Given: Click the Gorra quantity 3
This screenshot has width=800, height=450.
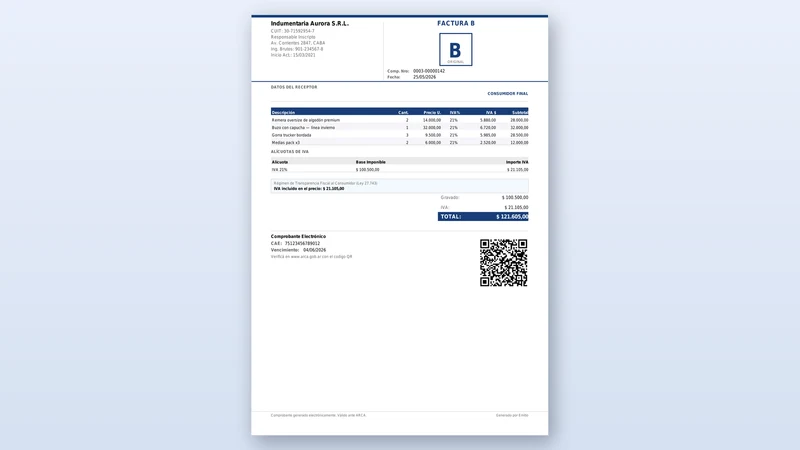Looking at the screenshot, I should coord(407,135).
